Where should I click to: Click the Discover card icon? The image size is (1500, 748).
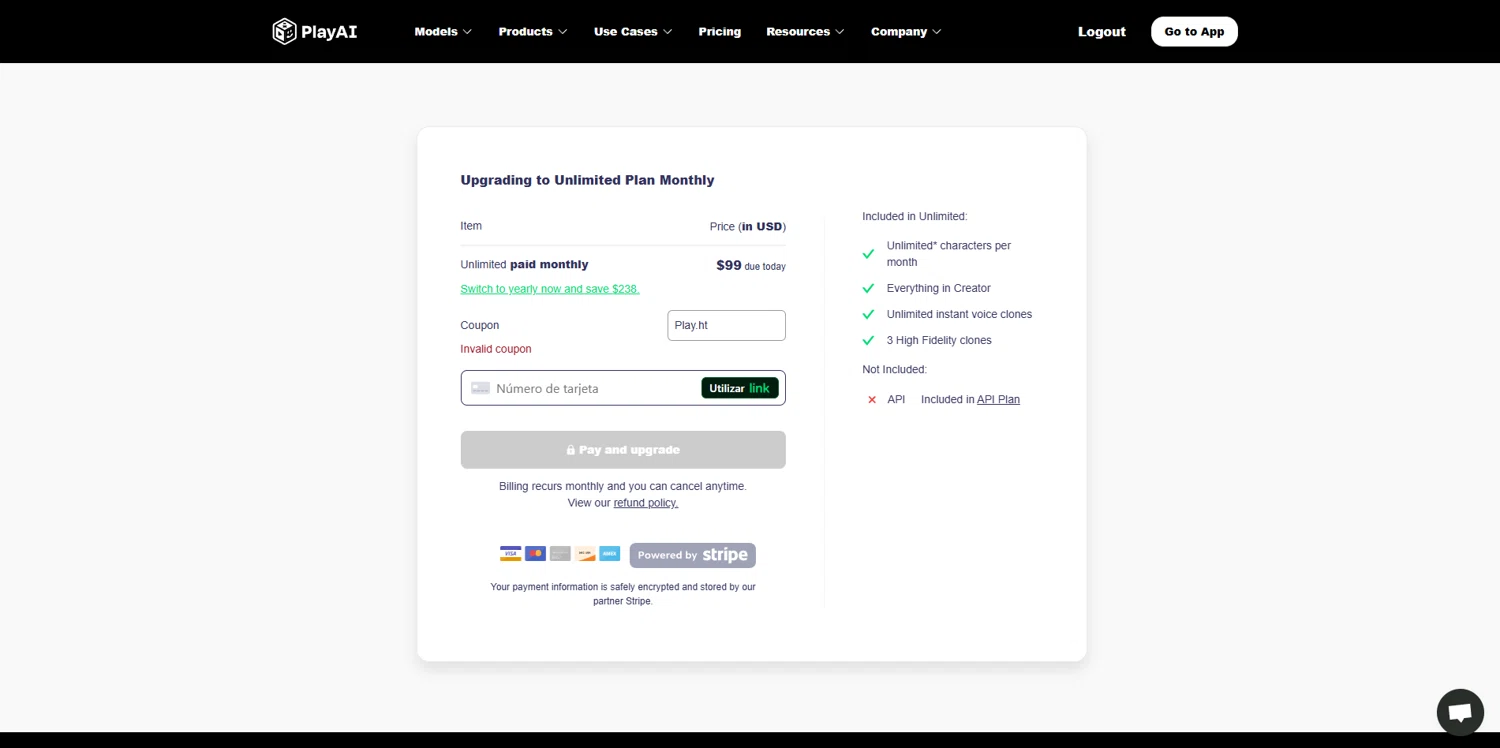click(585, 554)
